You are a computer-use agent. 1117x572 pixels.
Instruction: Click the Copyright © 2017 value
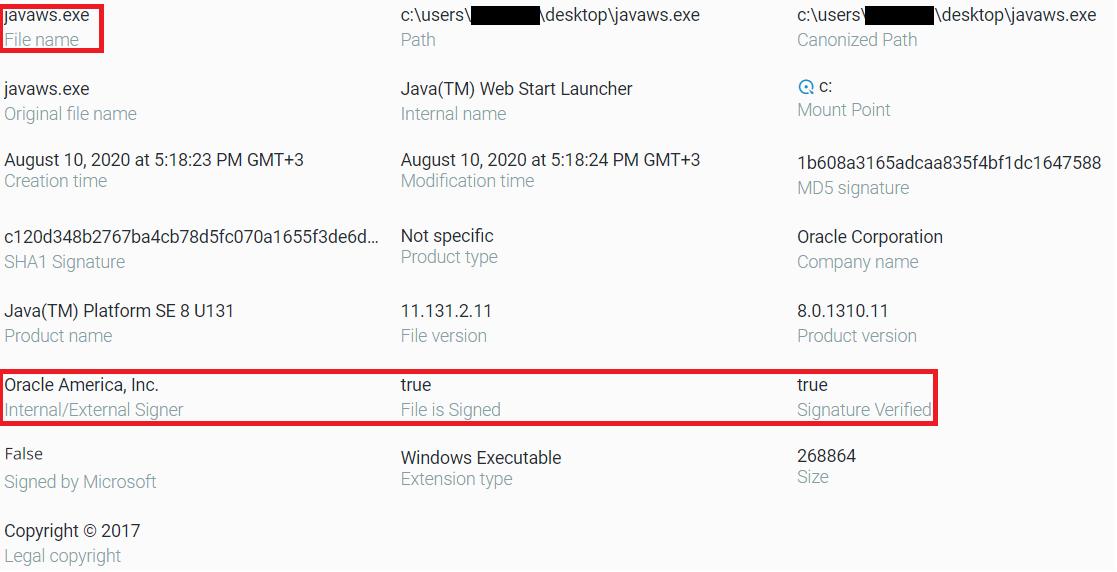tap(72, 531)
